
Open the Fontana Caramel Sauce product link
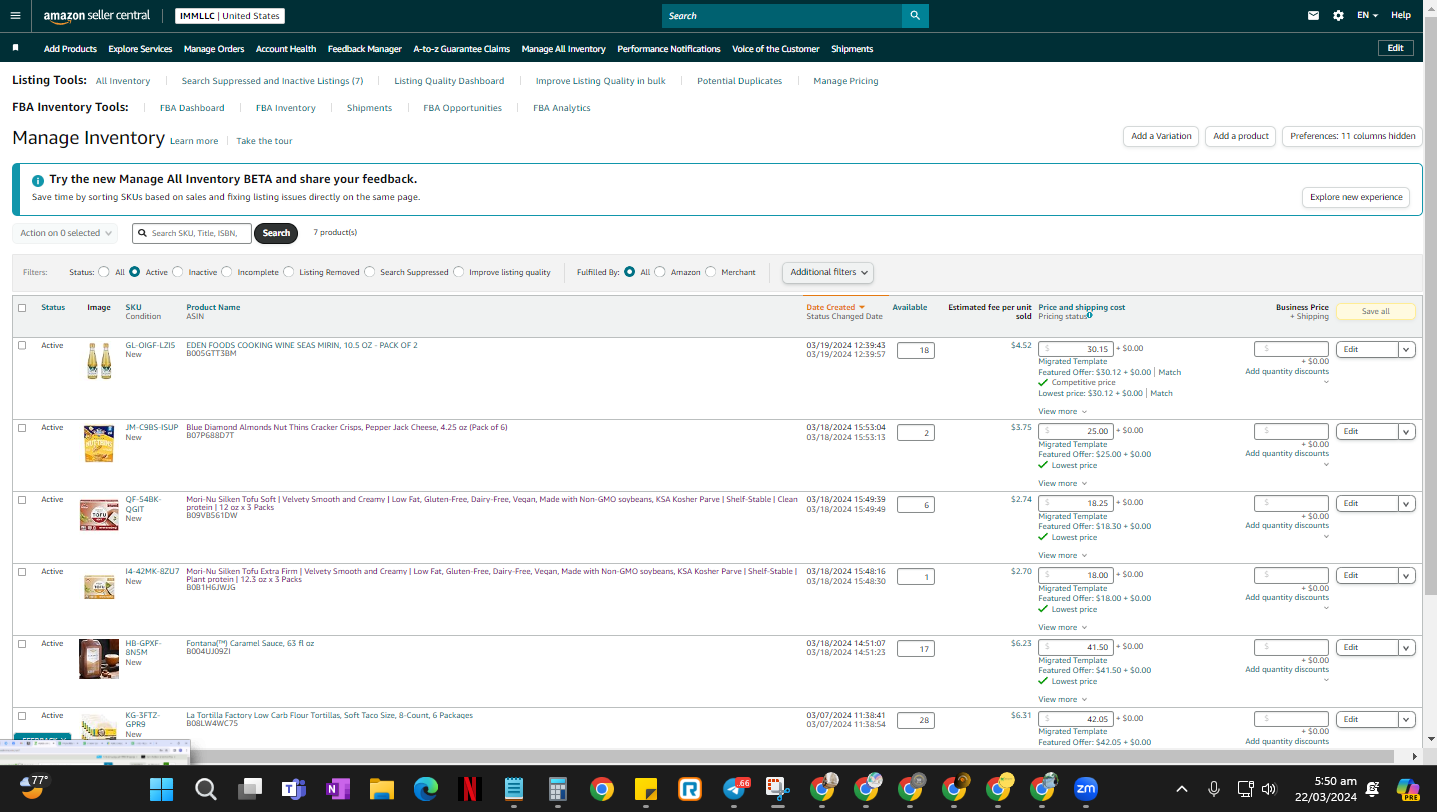pyautogui.click(x=250, y=643)
